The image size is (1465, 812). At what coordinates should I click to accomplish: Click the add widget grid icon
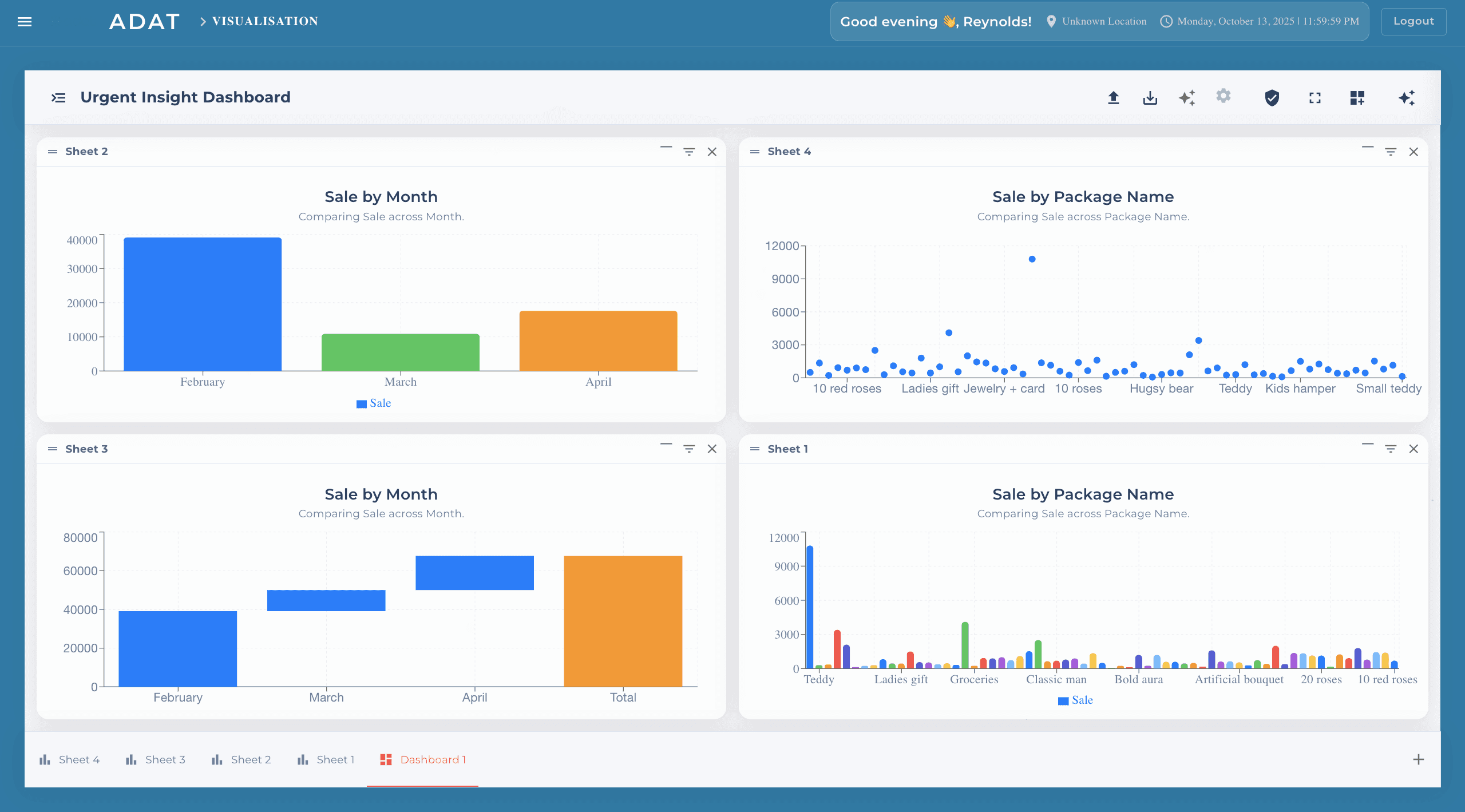[x=1357, y=98]
